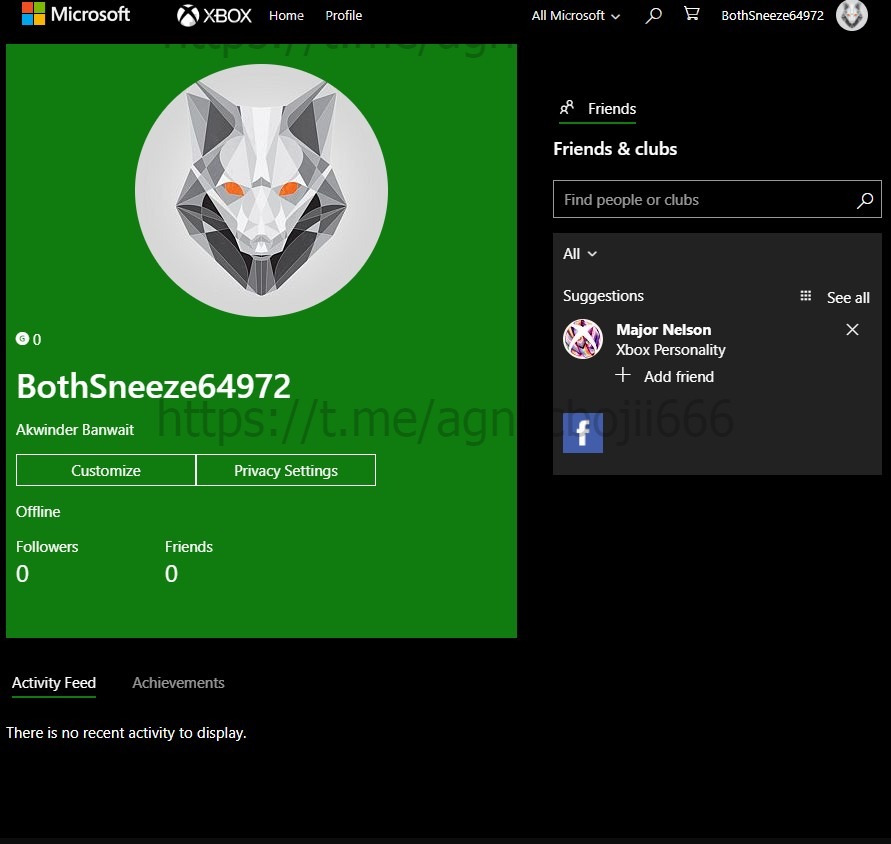Dismiss the Major Nelson suggestion
This screenshot has height=844, width=891.
click(x=852, y=330)
